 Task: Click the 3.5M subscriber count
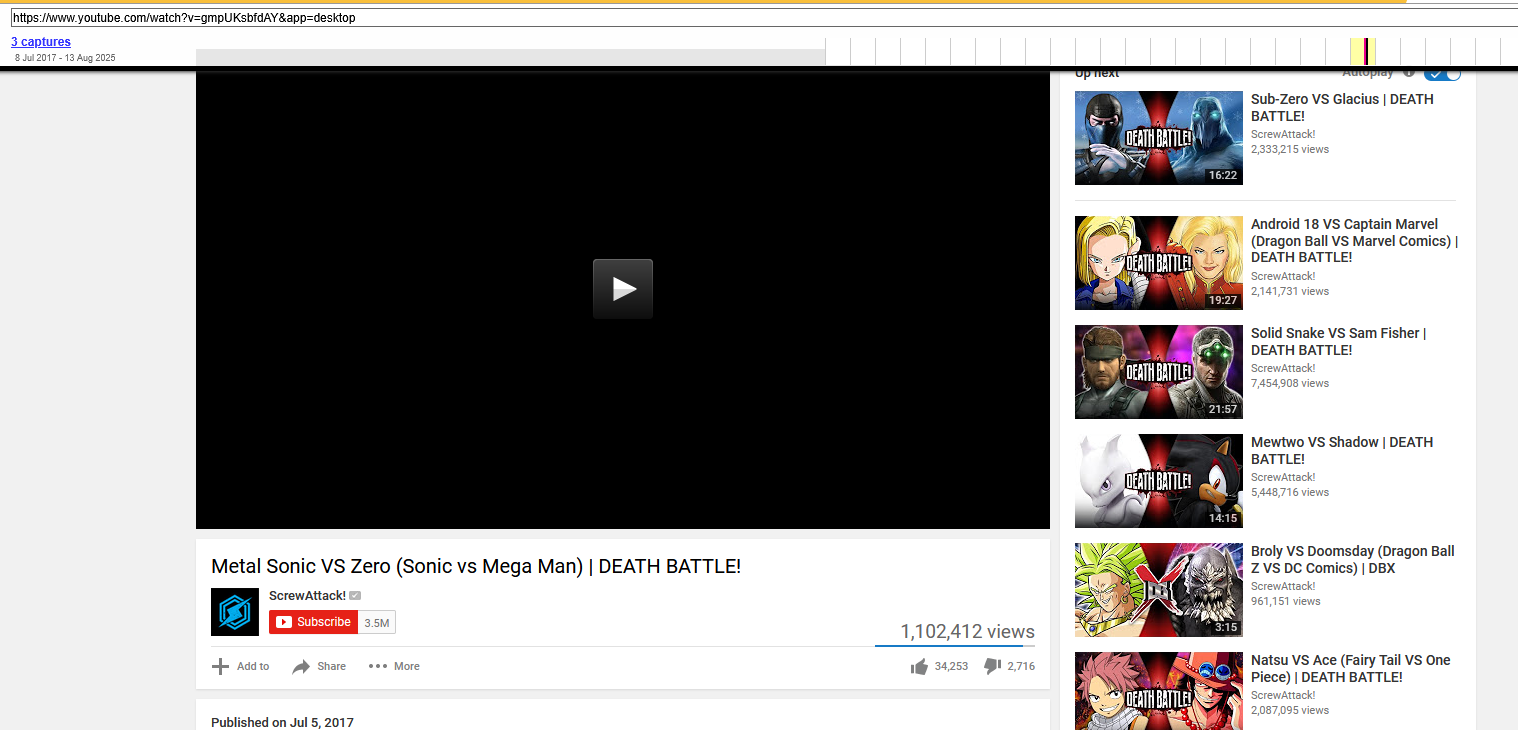[377, 622]
